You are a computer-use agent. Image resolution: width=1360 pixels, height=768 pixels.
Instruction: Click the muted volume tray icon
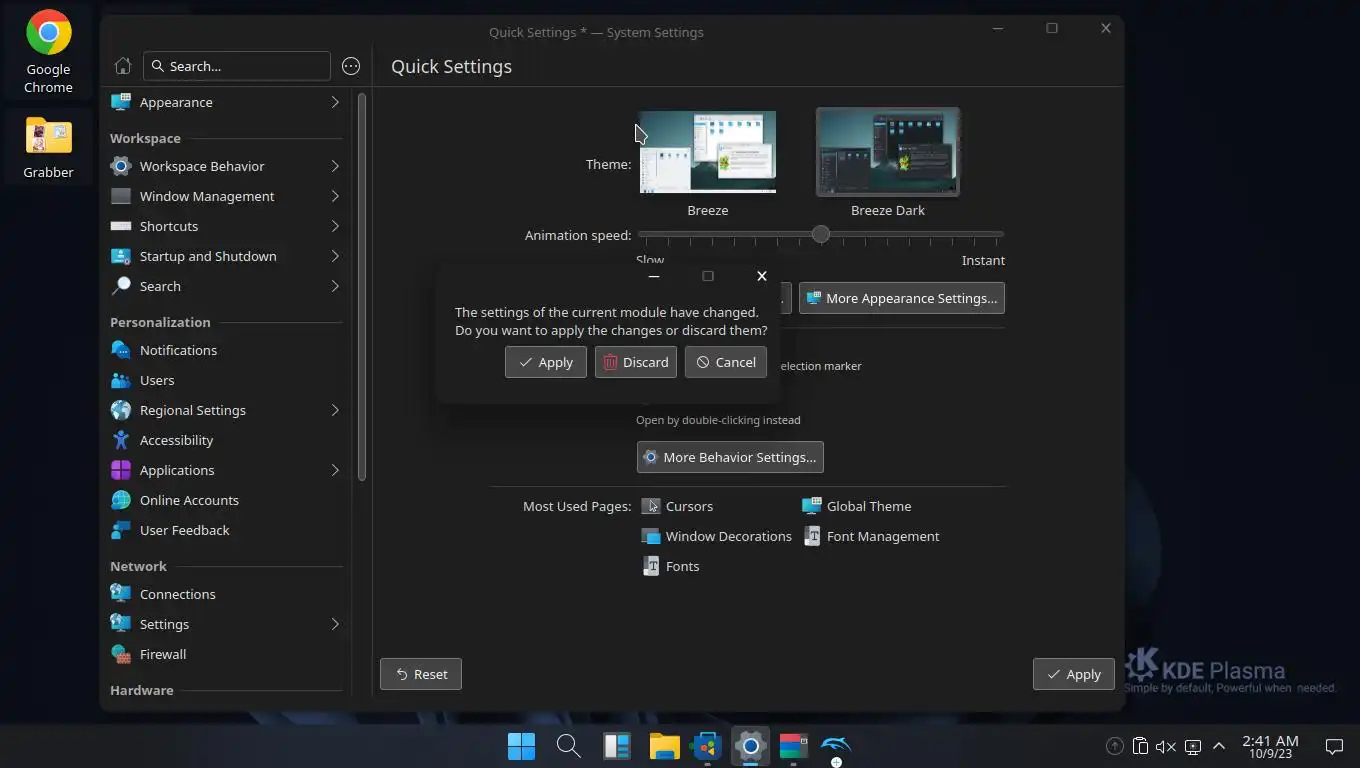(x=1166, y=746)
